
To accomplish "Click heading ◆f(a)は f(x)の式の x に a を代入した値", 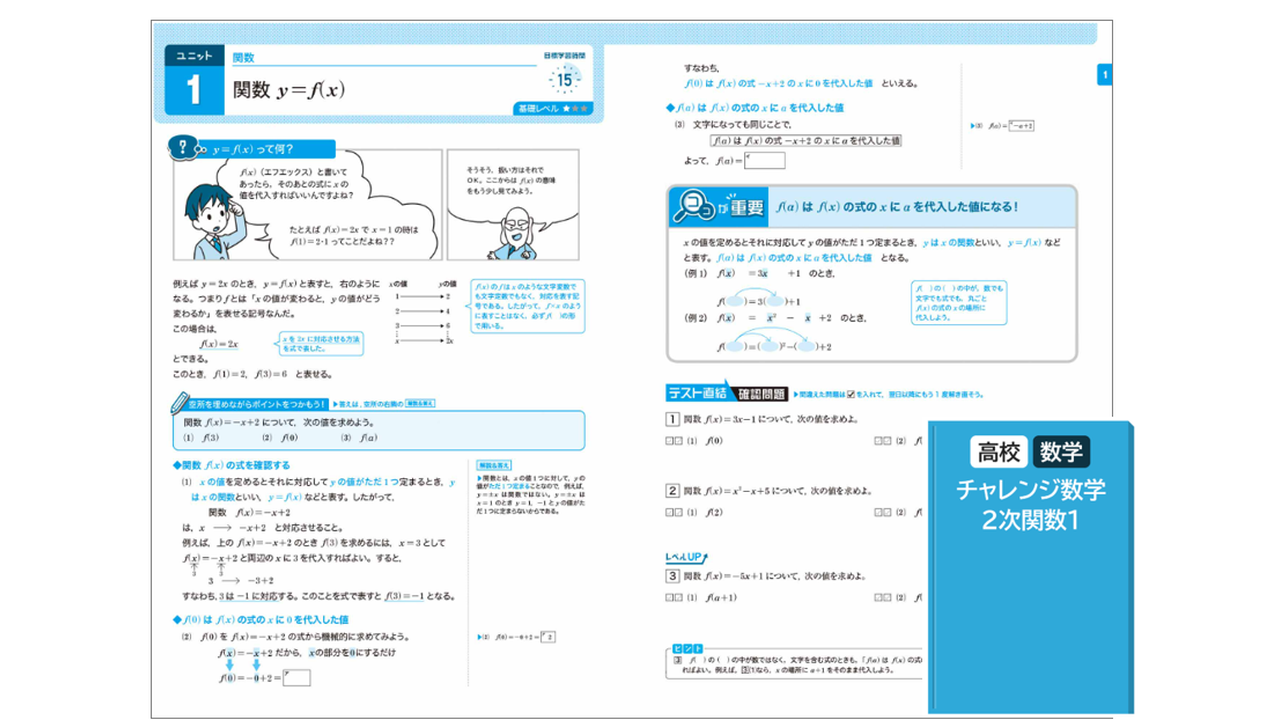I will tap(755, 107).
